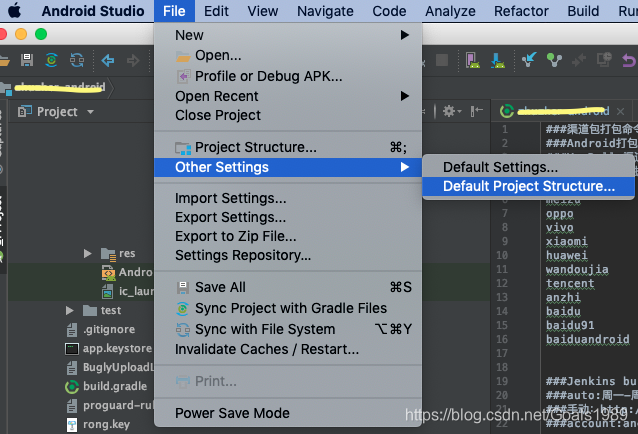Screen dimensions: 638x434
Task: Select the BuglyUpload file
Action: click(110, 367)
